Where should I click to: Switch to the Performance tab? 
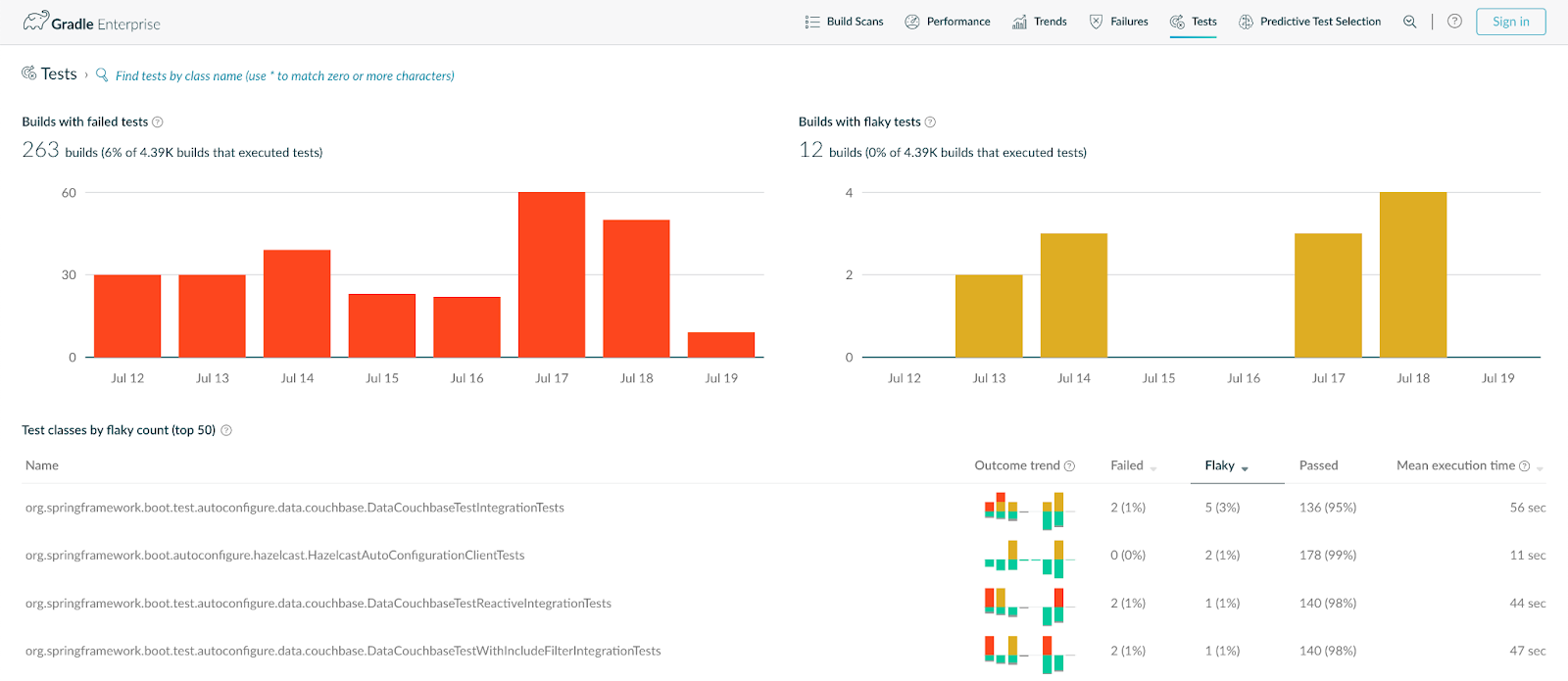pos(947,22)
